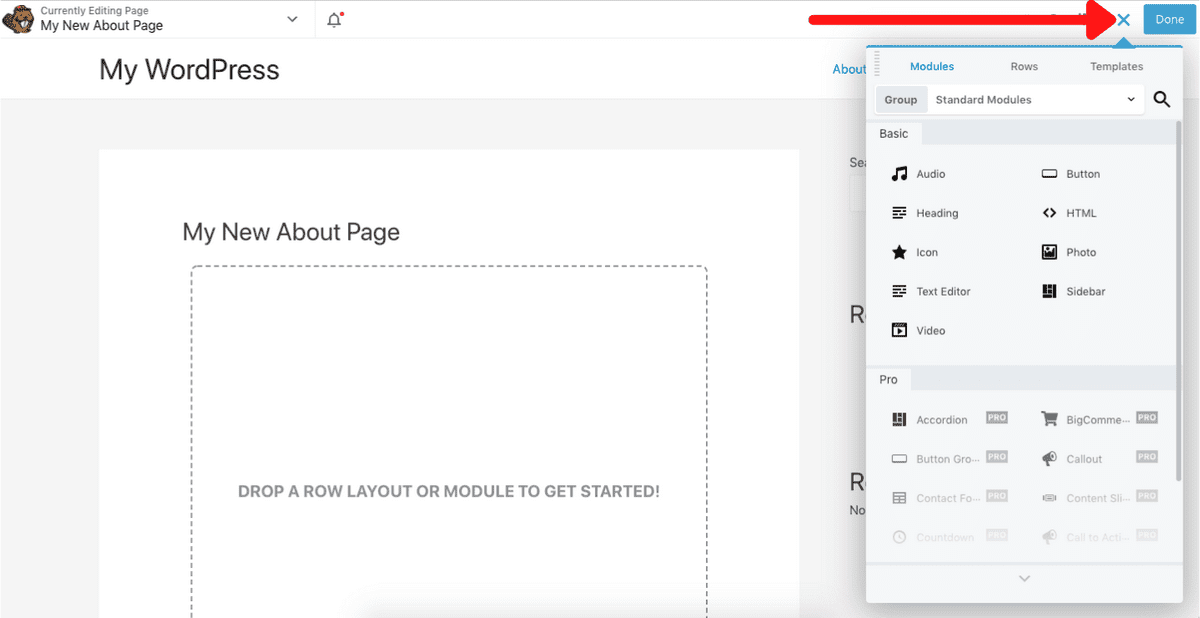The image size is (1200, 618).
Task: Switch to the Templates tab
Action: (x=1116, y=67)
